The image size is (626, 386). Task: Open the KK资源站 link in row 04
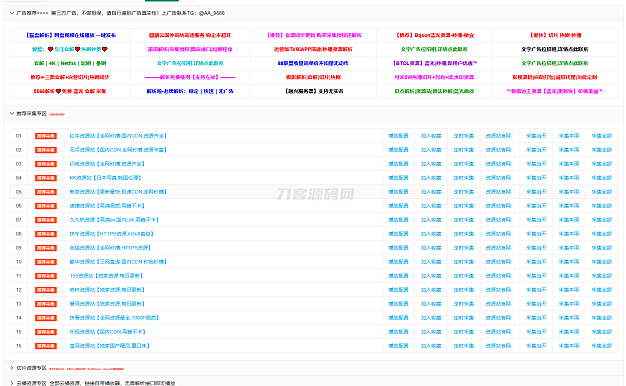coord(105,178)
